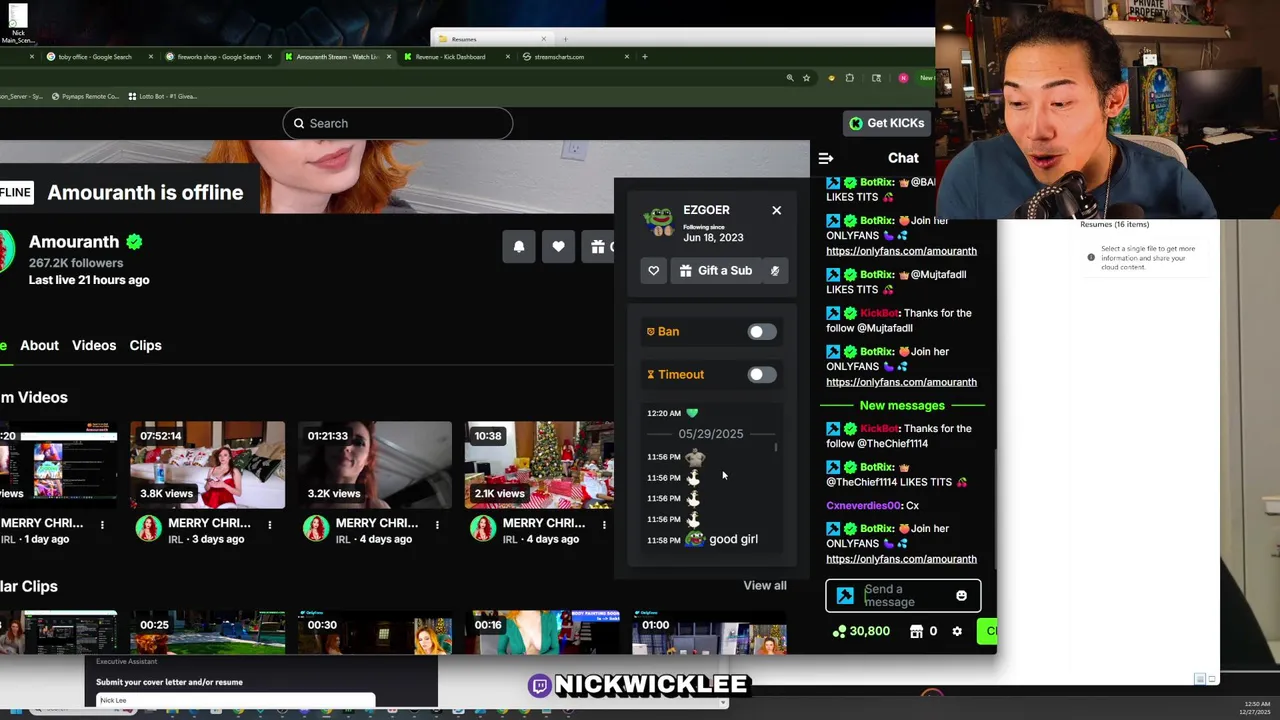
Task: Play the 00:16 clip
Action: 541,632
